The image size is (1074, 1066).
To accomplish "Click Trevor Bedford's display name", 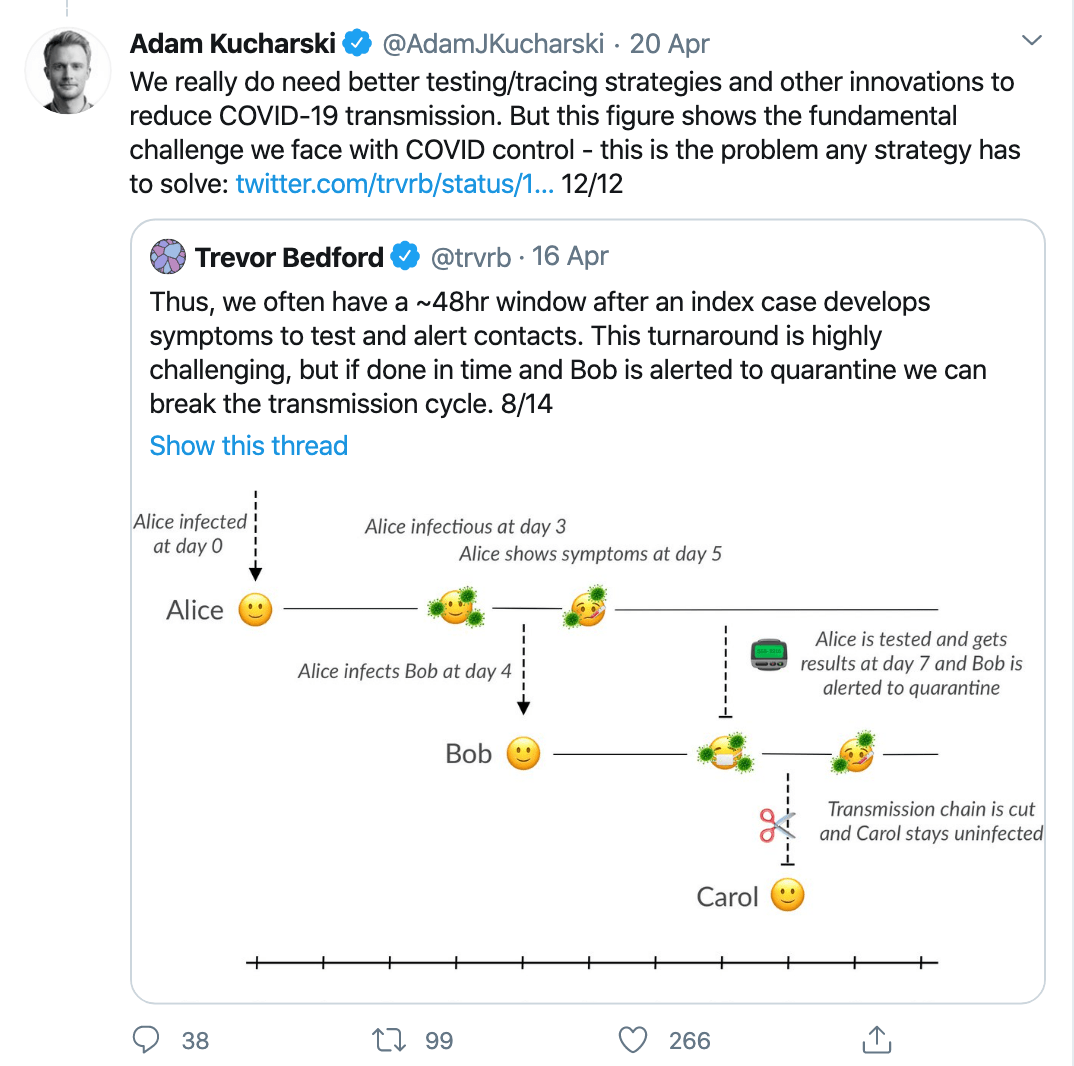I will pyautogui.click(x=289, y=257).
